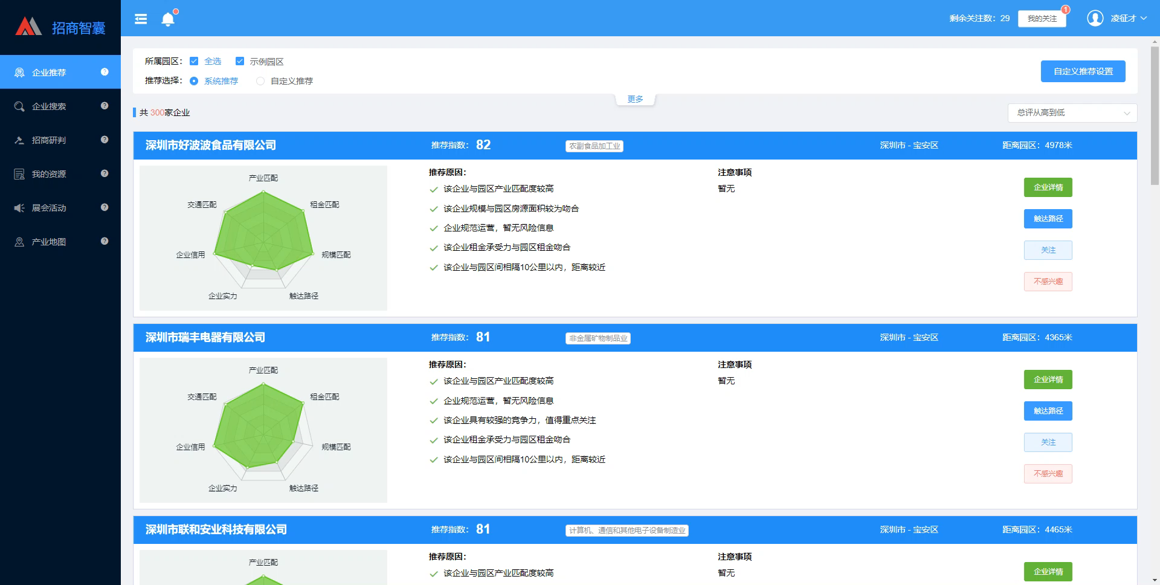Toggle the 全选 checkbox

coord(194,61)
